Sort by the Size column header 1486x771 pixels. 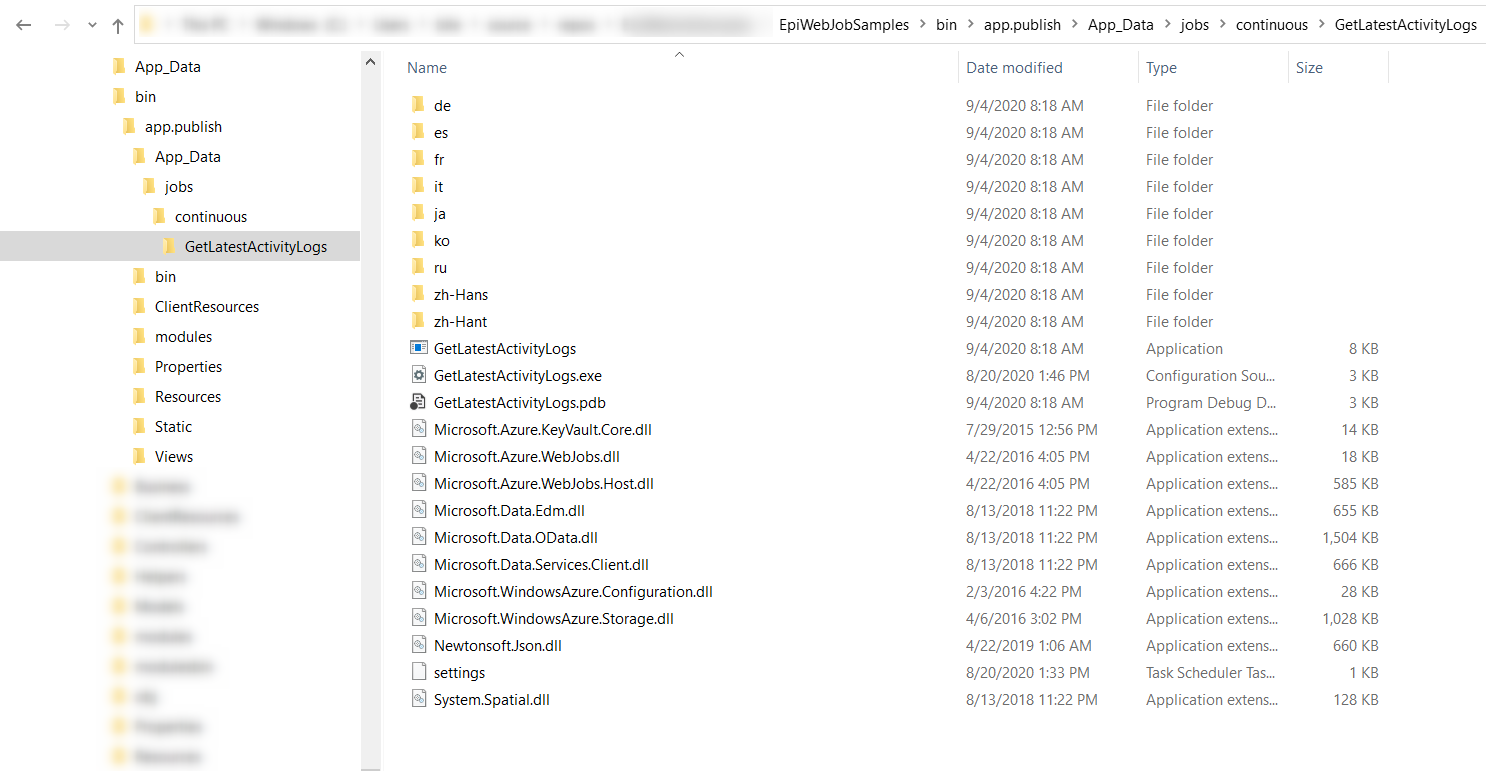1309,68
